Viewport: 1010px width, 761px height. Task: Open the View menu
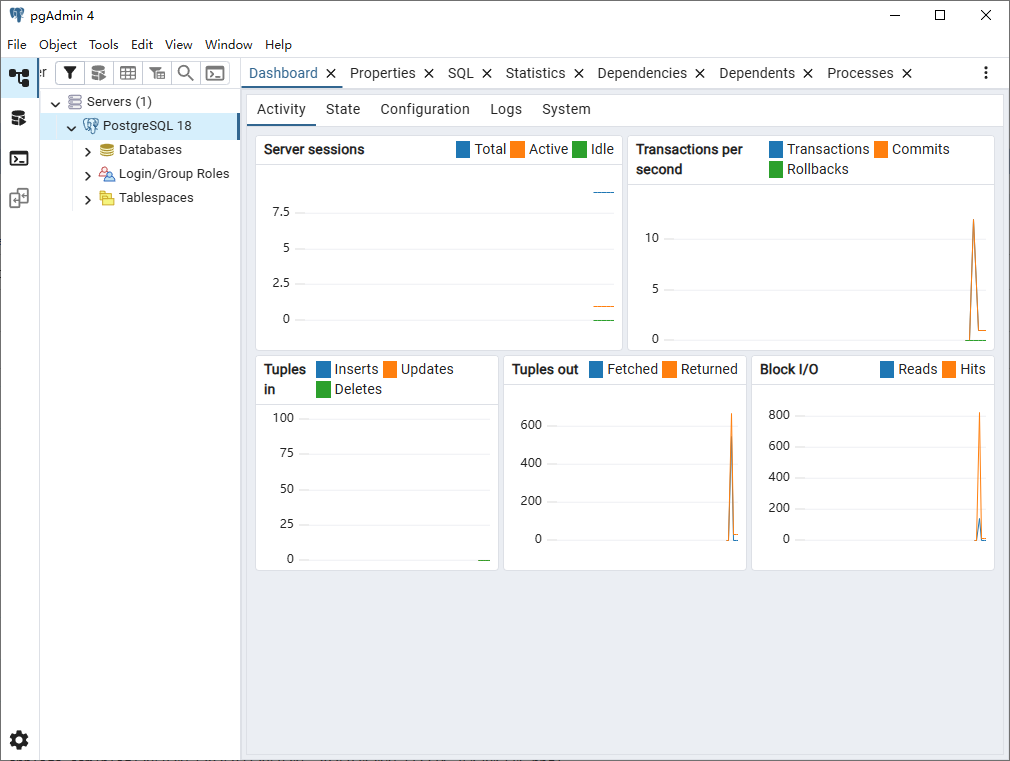[x=178, y=44]
